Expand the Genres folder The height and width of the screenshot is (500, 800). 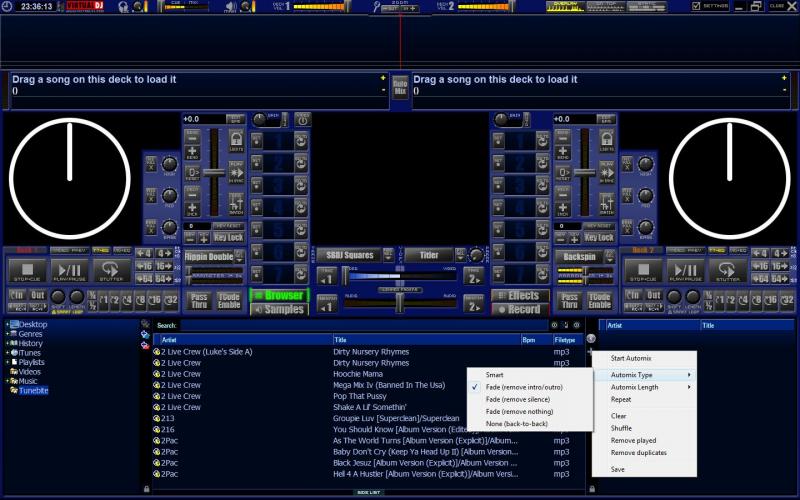(x=7, y=334)
